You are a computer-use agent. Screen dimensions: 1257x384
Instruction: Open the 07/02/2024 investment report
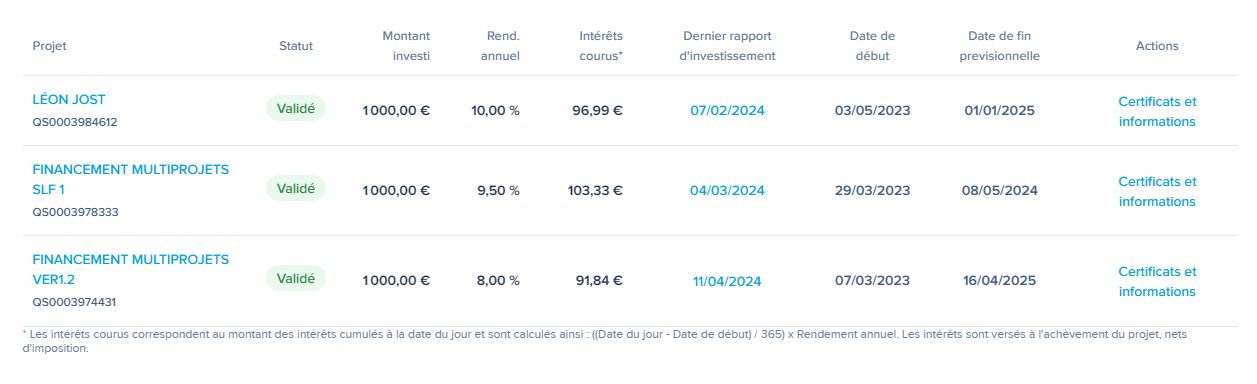point(727,111)
